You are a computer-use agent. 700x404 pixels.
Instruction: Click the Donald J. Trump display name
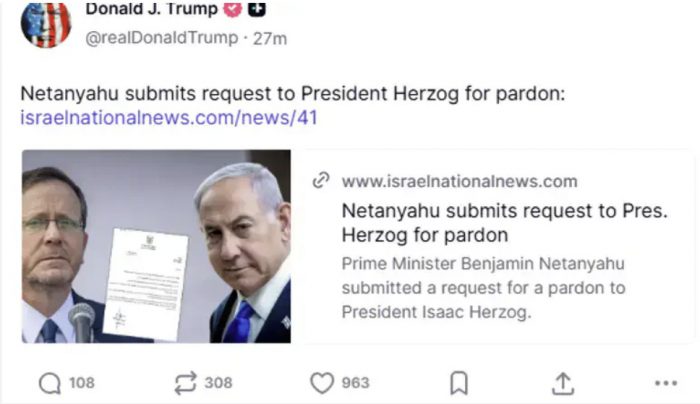(151, 8)
